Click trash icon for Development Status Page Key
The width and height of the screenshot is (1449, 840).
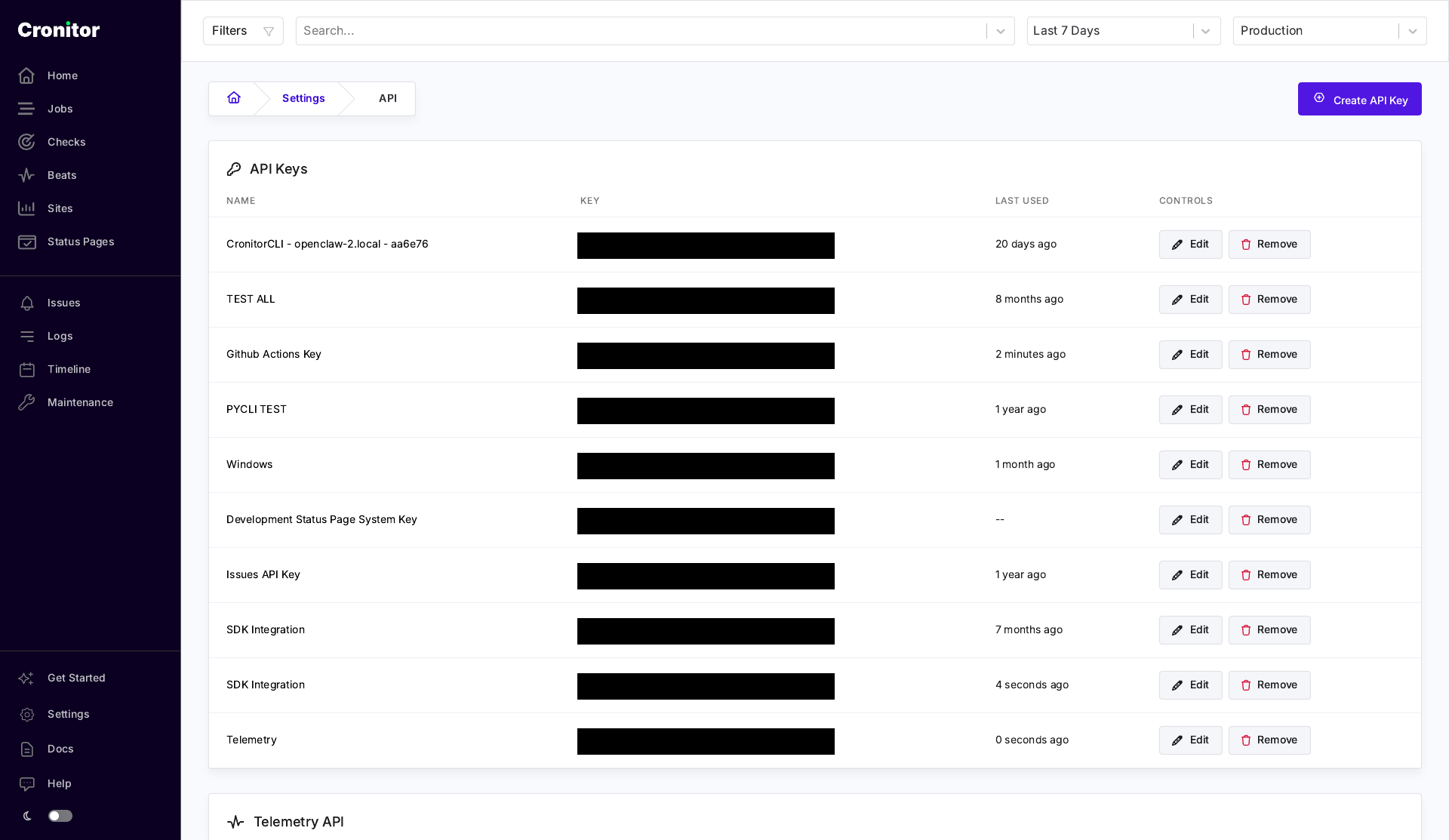click(1246, 520)
